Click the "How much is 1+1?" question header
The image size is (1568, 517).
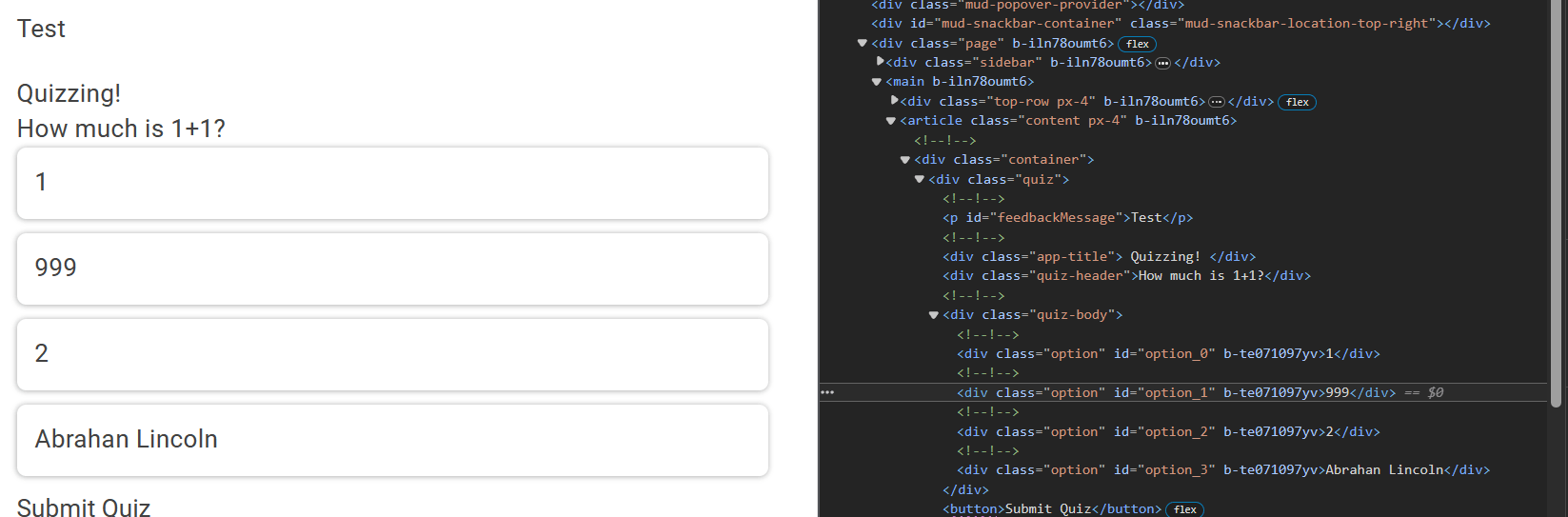[x=121, y=129]
